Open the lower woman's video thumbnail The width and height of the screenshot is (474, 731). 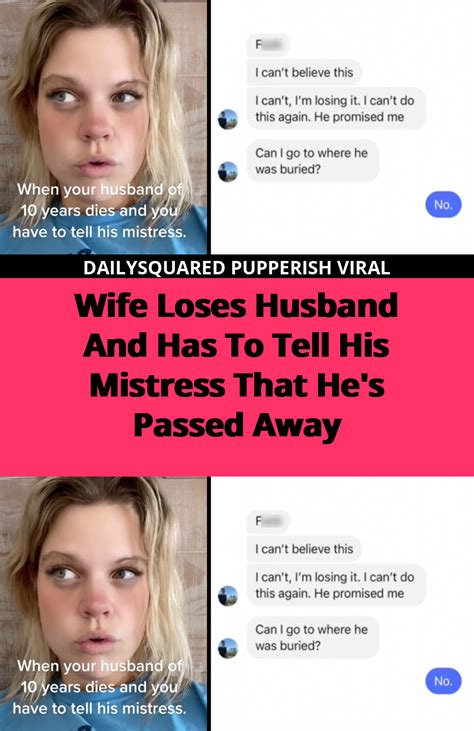tap(103, 603)
